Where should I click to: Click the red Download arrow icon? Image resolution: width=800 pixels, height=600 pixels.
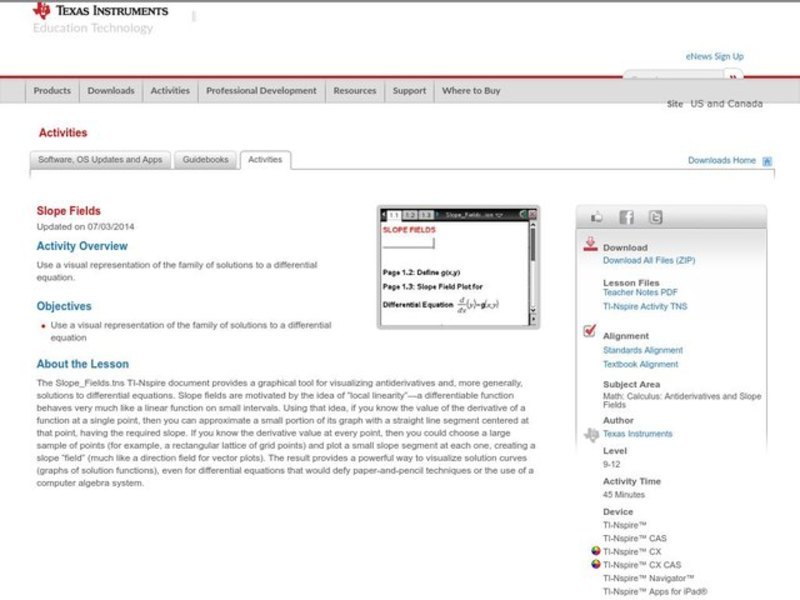point(590,244)
